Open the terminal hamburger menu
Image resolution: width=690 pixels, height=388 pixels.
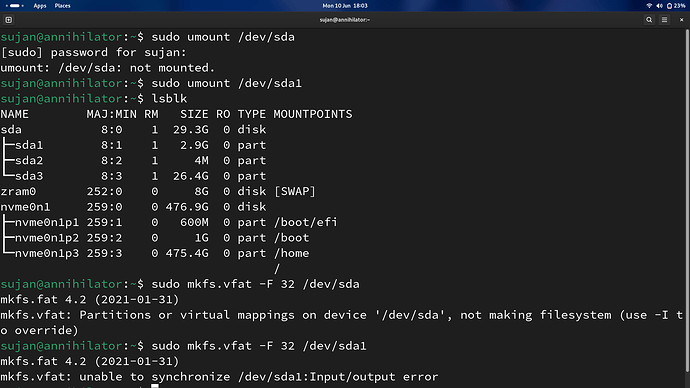click(x=664, y=20)
